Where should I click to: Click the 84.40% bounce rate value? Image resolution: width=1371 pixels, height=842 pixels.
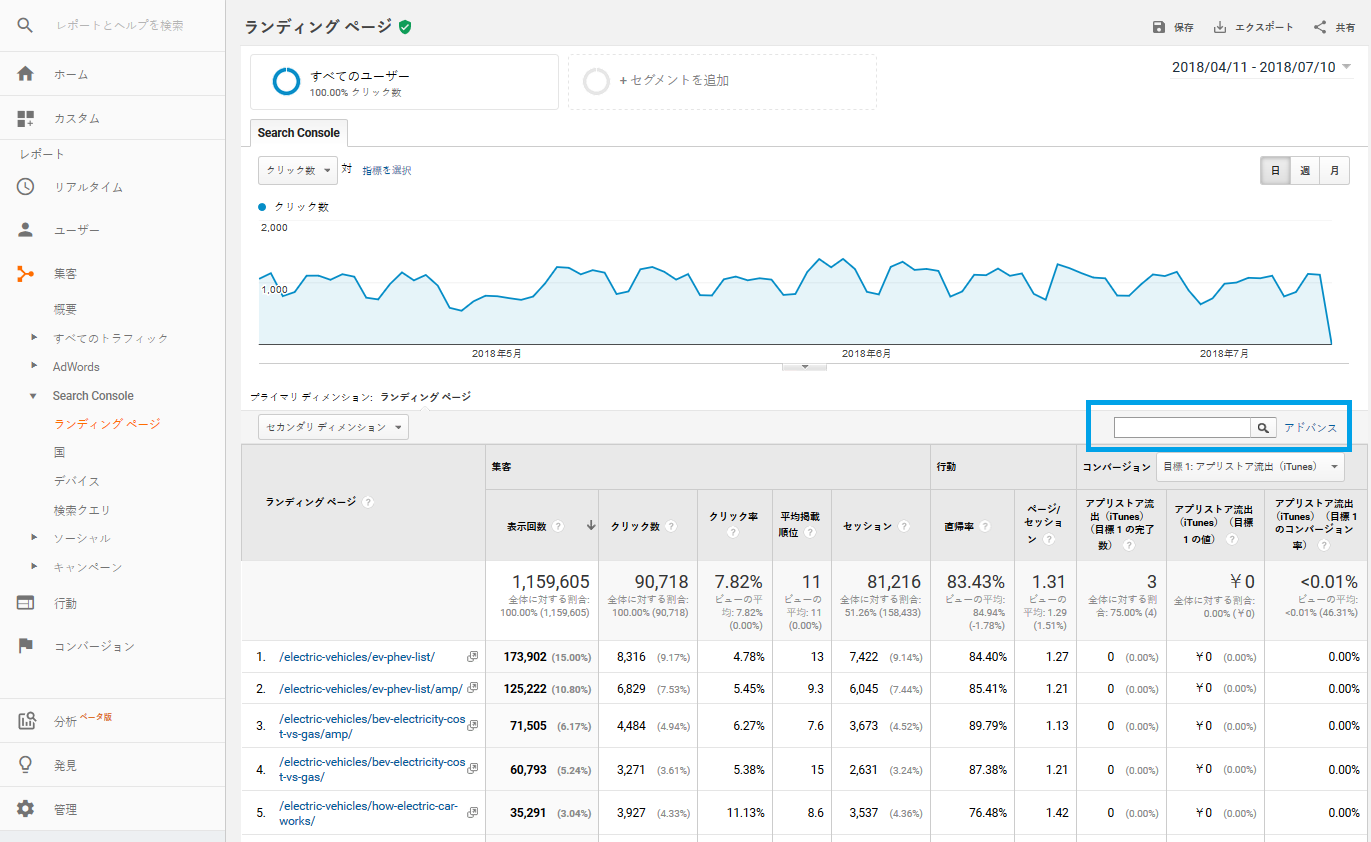[x=988, y=657]
